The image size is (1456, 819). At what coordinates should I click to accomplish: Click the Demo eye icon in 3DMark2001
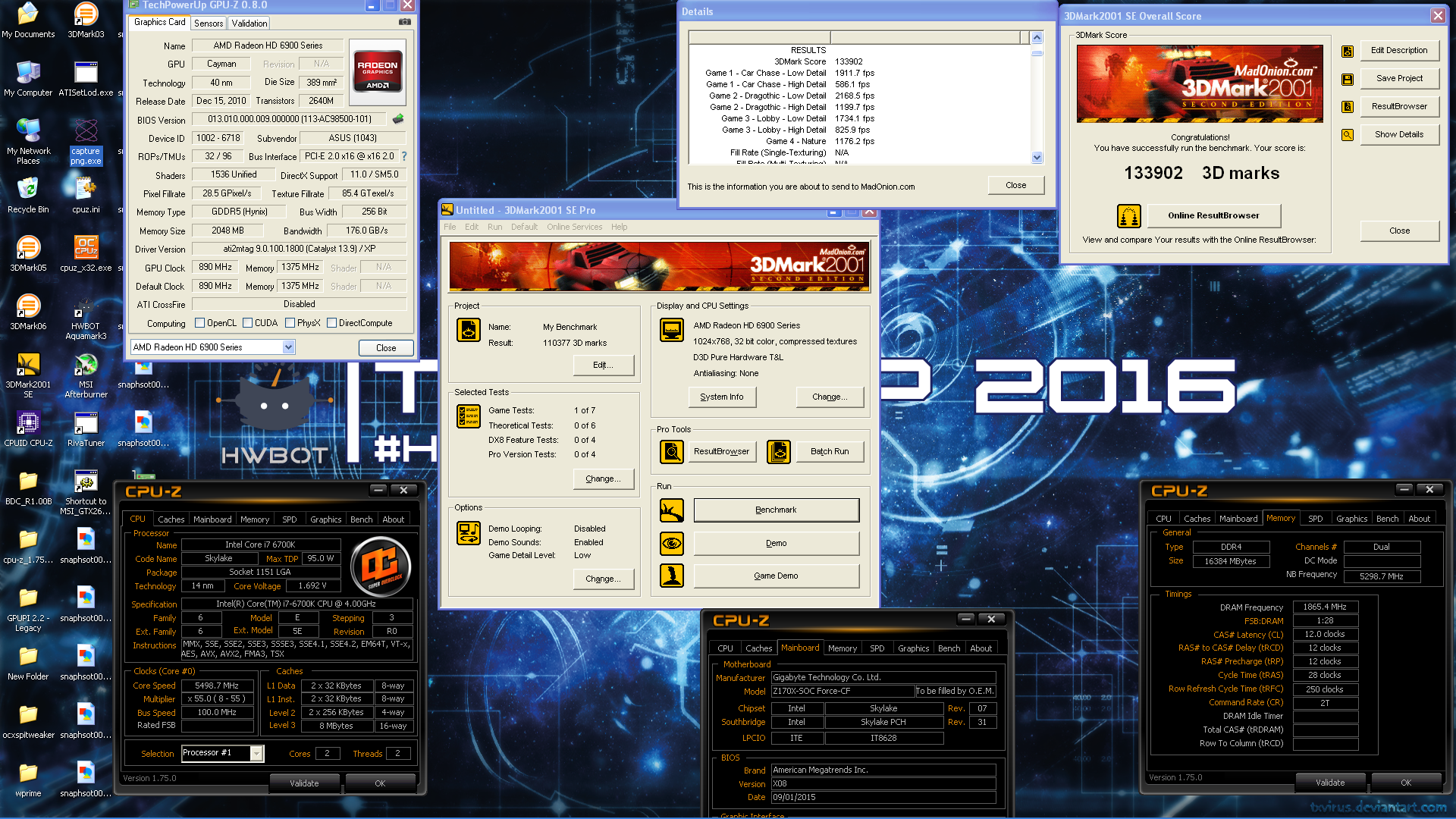pyautogui.click(x=671, y=543)
